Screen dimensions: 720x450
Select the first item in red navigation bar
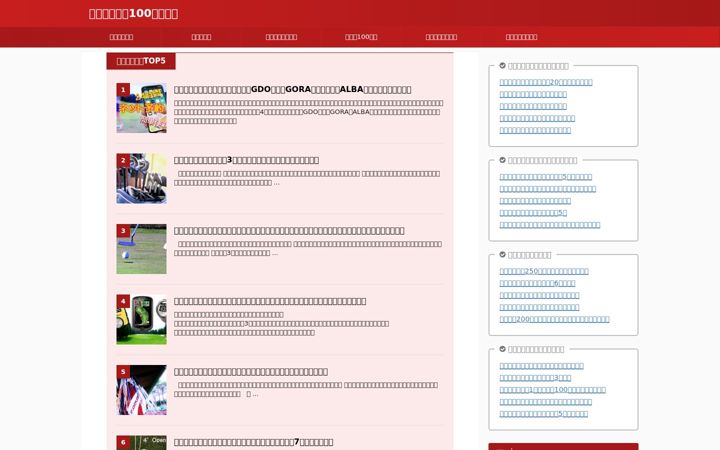121,37
